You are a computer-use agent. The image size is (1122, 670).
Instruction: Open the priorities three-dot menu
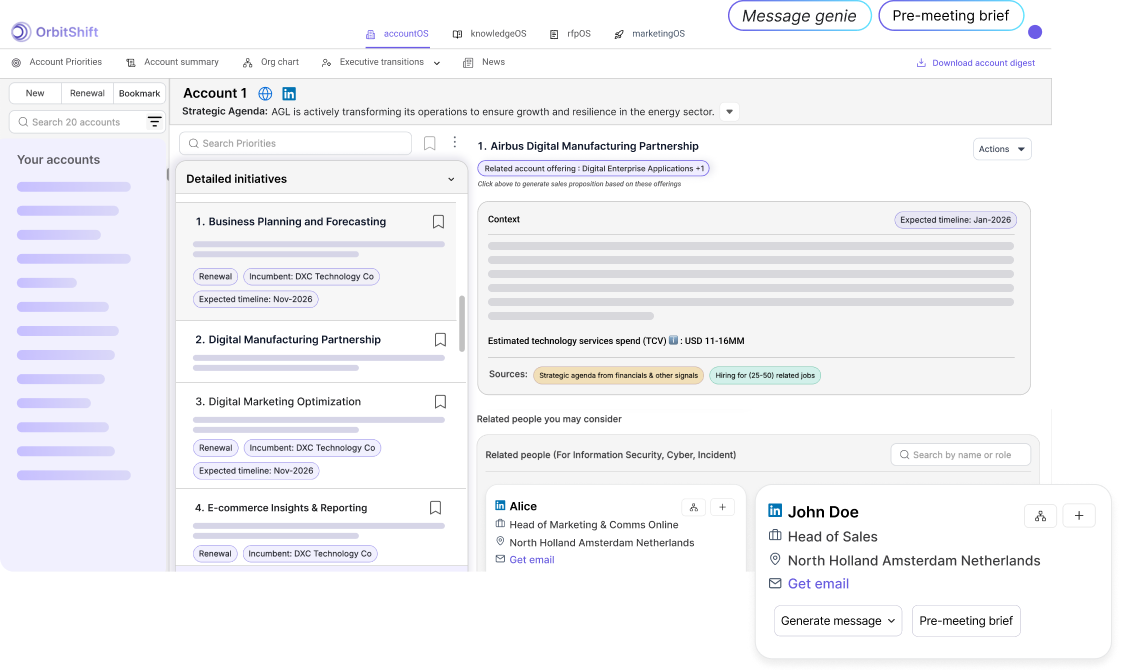tap(454, 142)
